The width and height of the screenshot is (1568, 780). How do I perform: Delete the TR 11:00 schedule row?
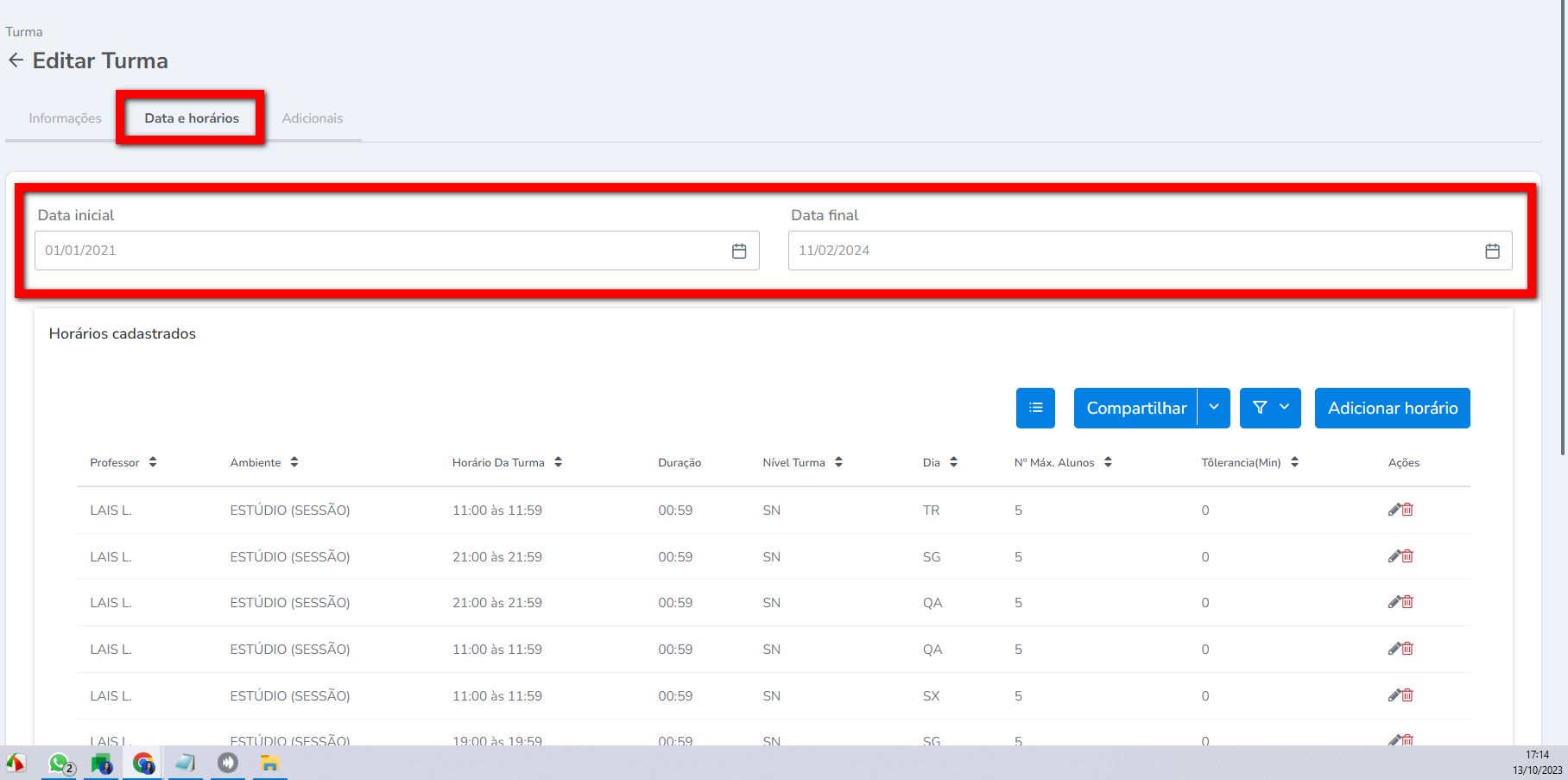pos(1408,510)
